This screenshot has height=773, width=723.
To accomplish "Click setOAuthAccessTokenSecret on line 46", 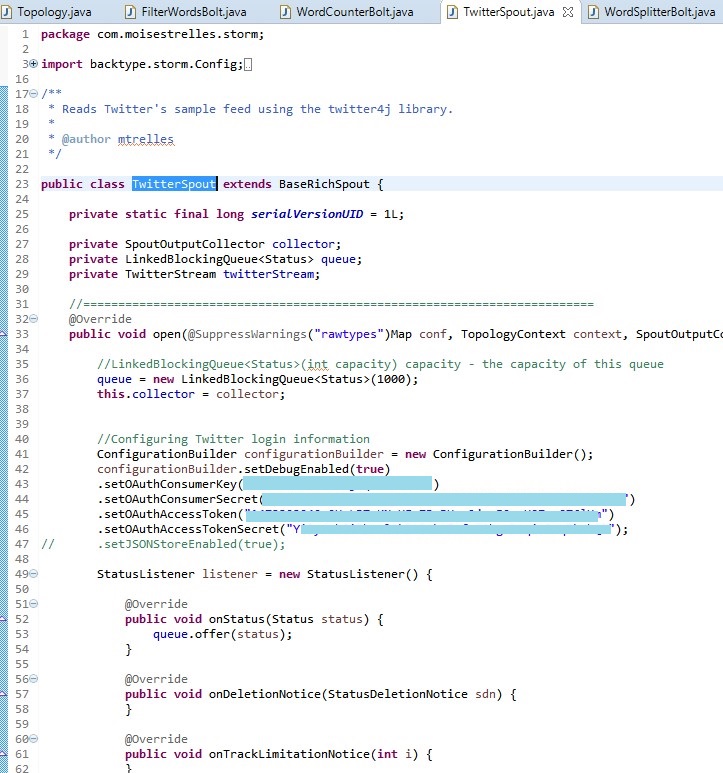I will (x=192, y=529).
